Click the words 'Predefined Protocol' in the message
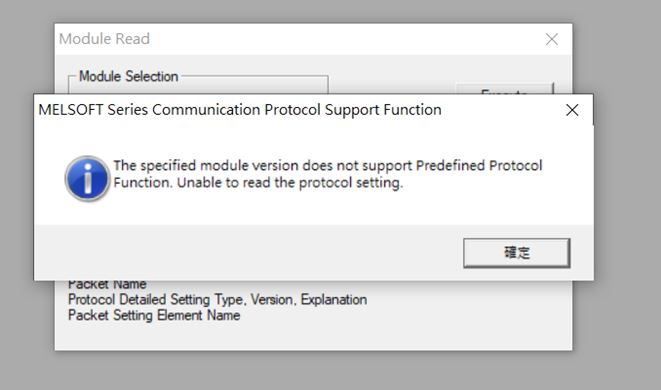This screenshot has height=390, width=661. coord(479,165)
